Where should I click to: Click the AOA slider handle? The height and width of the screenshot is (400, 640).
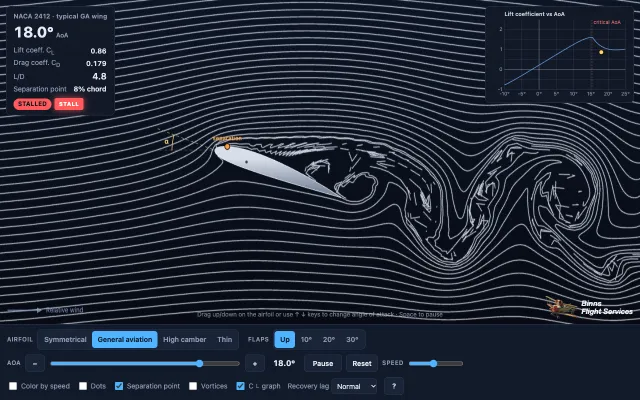[x=200, y=363]
